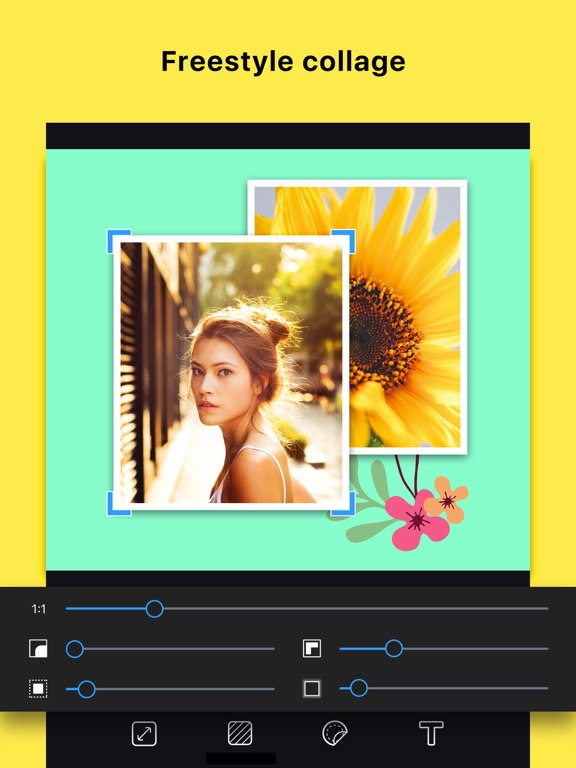
Task: Click the corner radius slider handle
Action: pyautogui.click(x=74, y=649)
